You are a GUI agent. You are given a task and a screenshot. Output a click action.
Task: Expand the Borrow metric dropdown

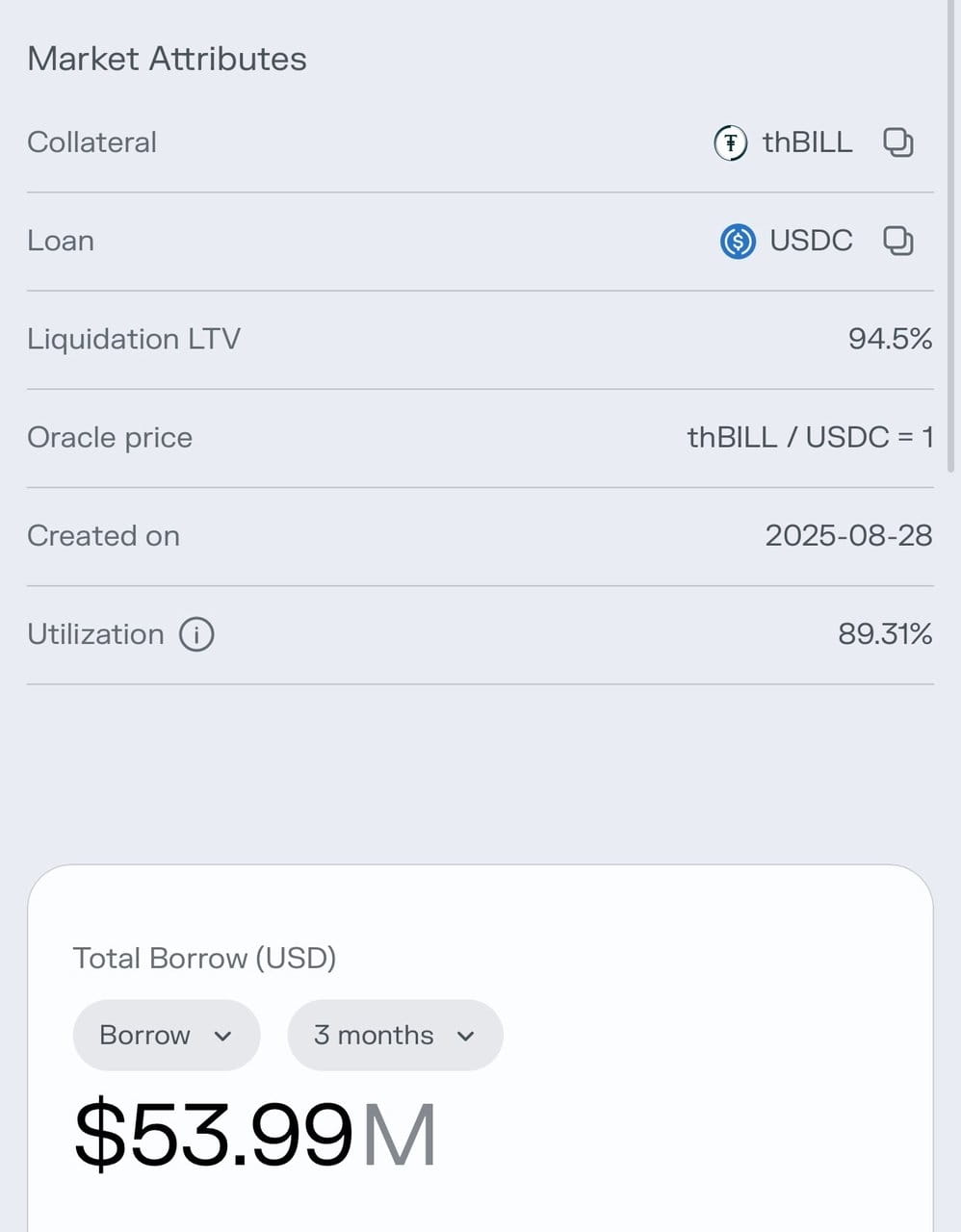tap(166, 1036)
